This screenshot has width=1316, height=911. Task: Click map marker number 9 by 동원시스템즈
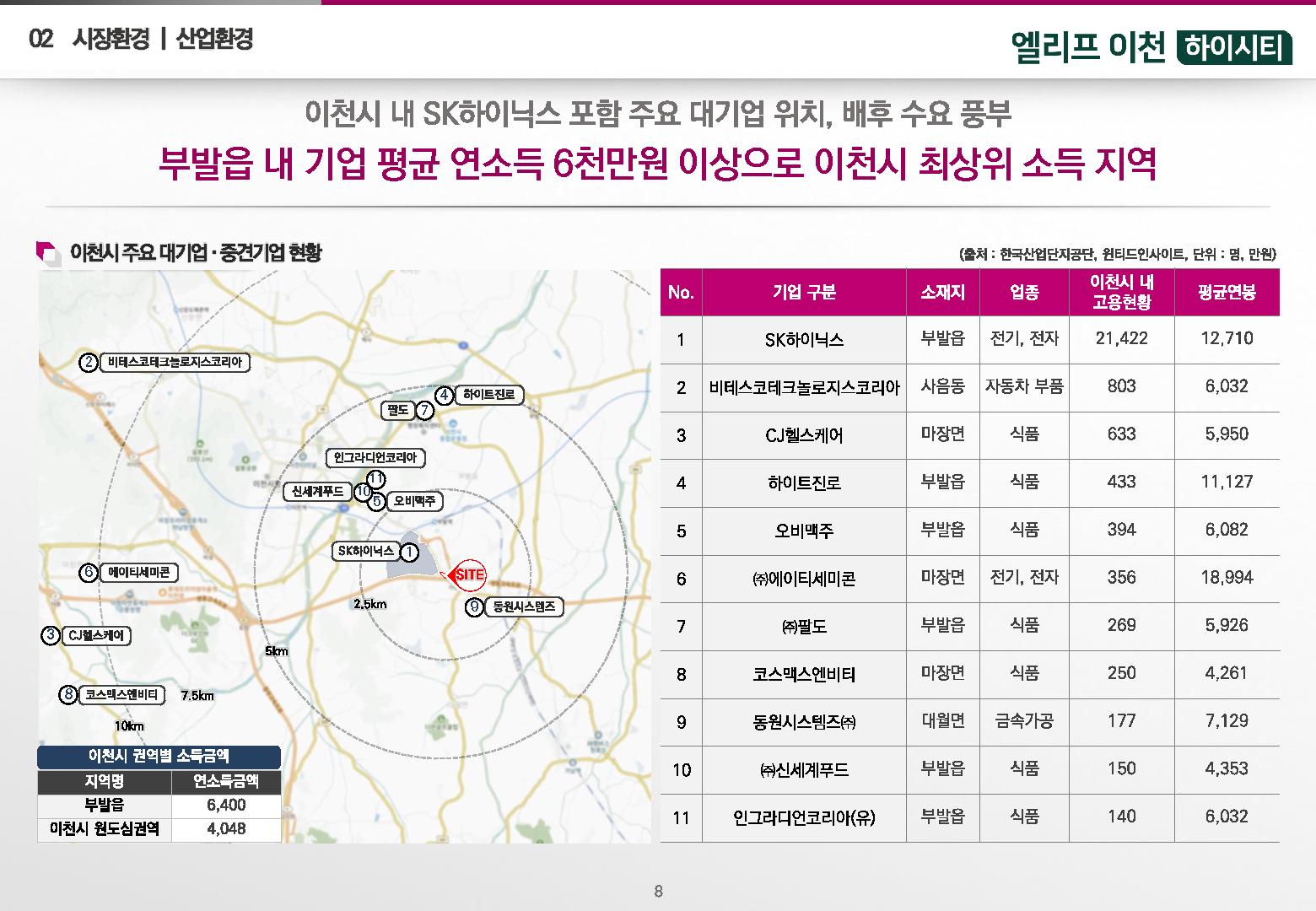click(x=475, y=606)
